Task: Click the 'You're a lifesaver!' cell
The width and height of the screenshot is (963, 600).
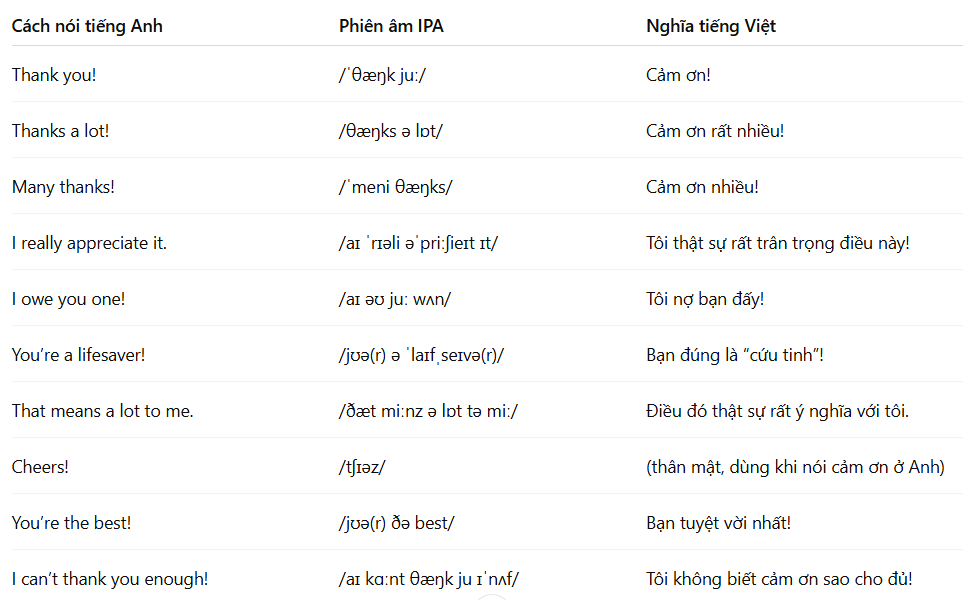Action: coord(79,355)
